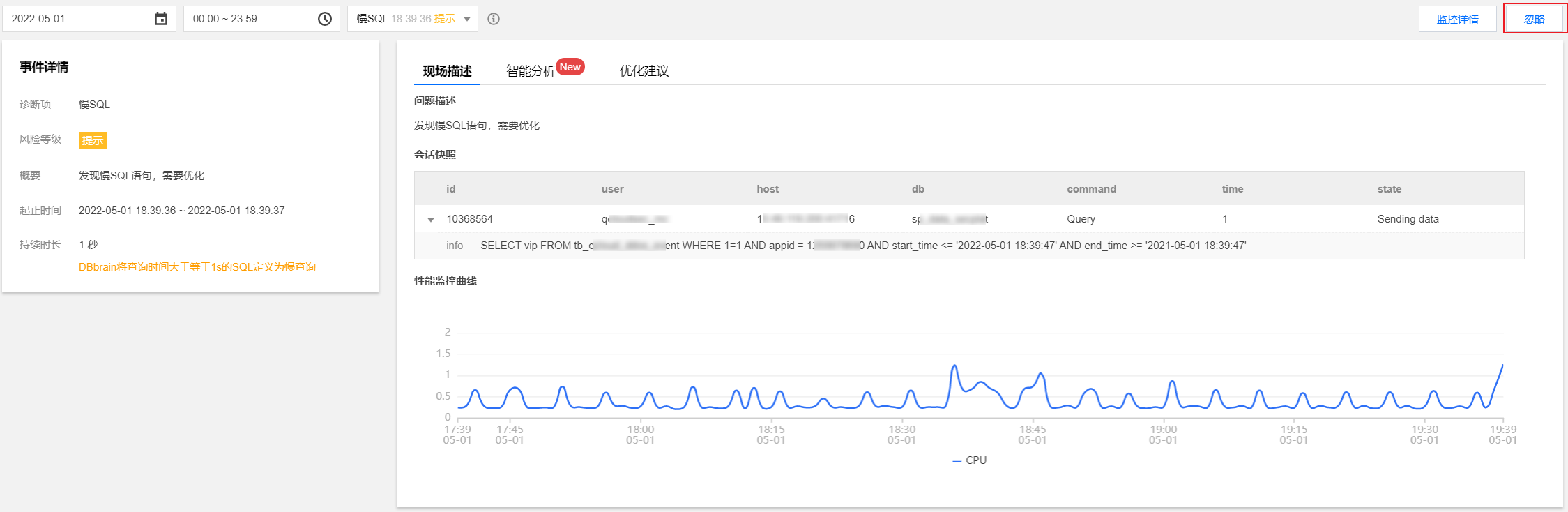
Task: Toggle the CPU legend in chart
Action: [x=970, y=460]
